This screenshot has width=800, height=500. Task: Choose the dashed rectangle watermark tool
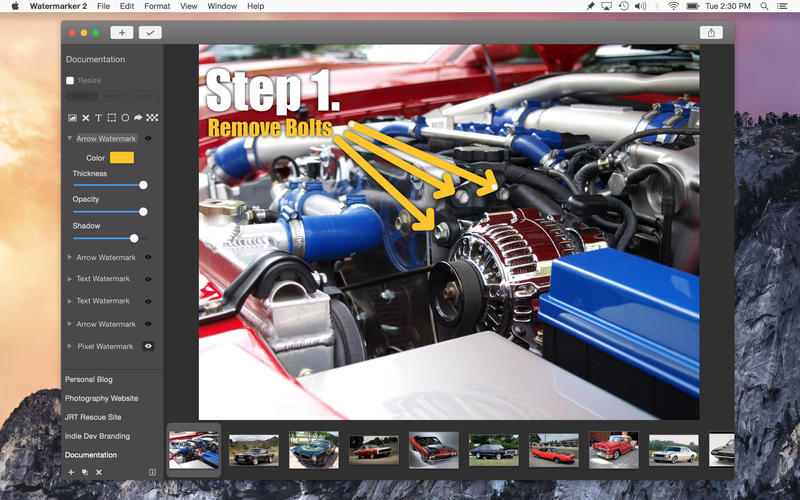[112, 118]
